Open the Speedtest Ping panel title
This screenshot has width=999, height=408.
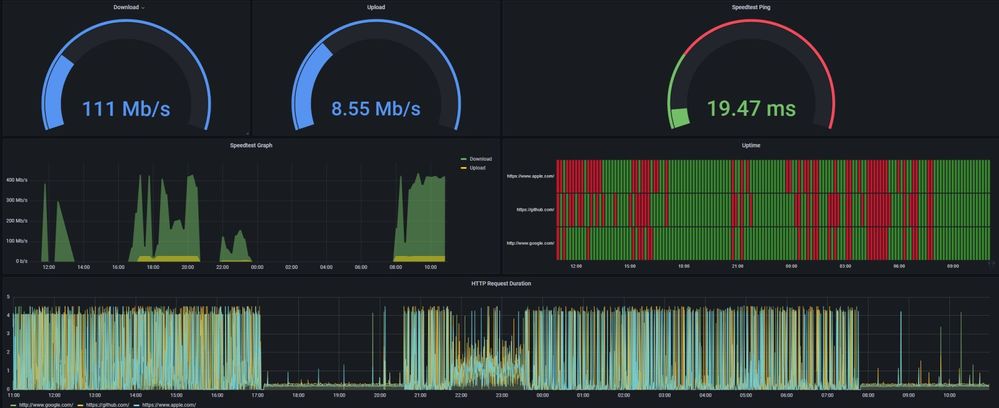tap(750, 7)
